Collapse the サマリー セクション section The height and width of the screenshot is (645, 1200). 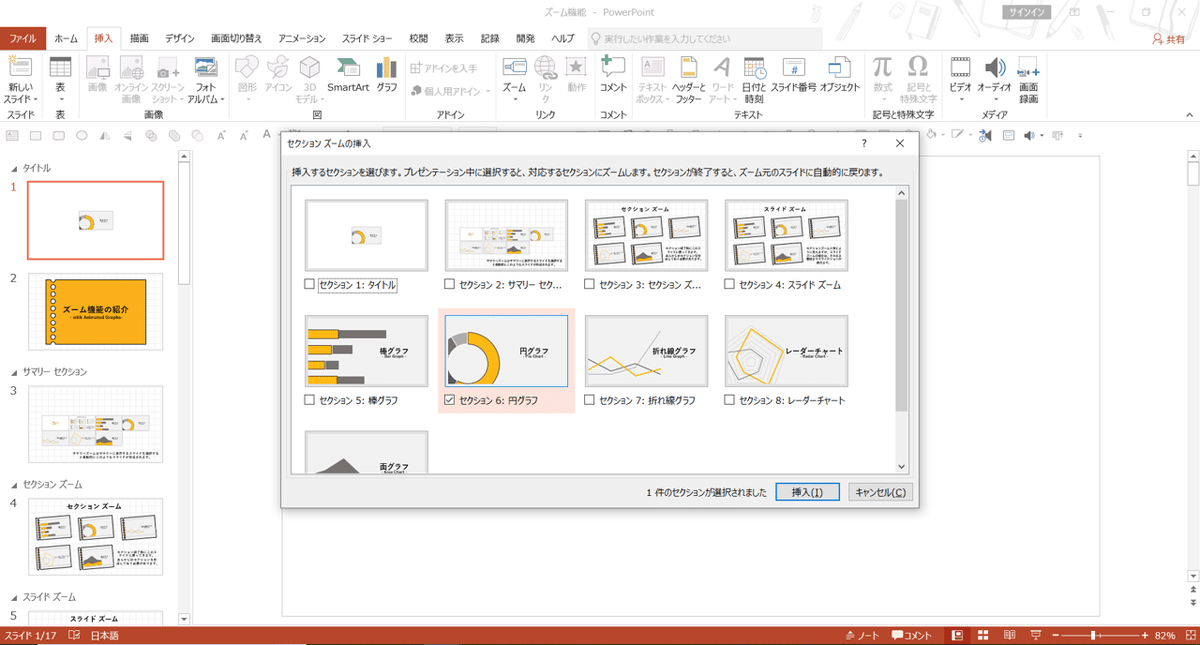[14, 371]
